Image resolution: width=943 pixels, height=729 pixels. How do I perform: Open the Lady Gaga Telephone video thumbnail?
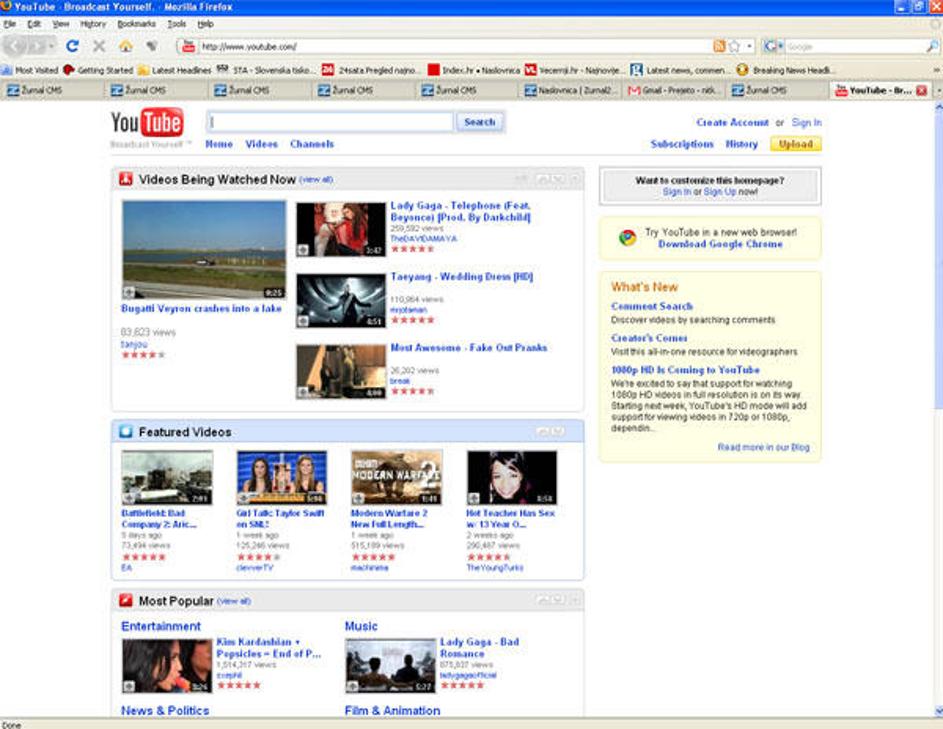(340, 230)
